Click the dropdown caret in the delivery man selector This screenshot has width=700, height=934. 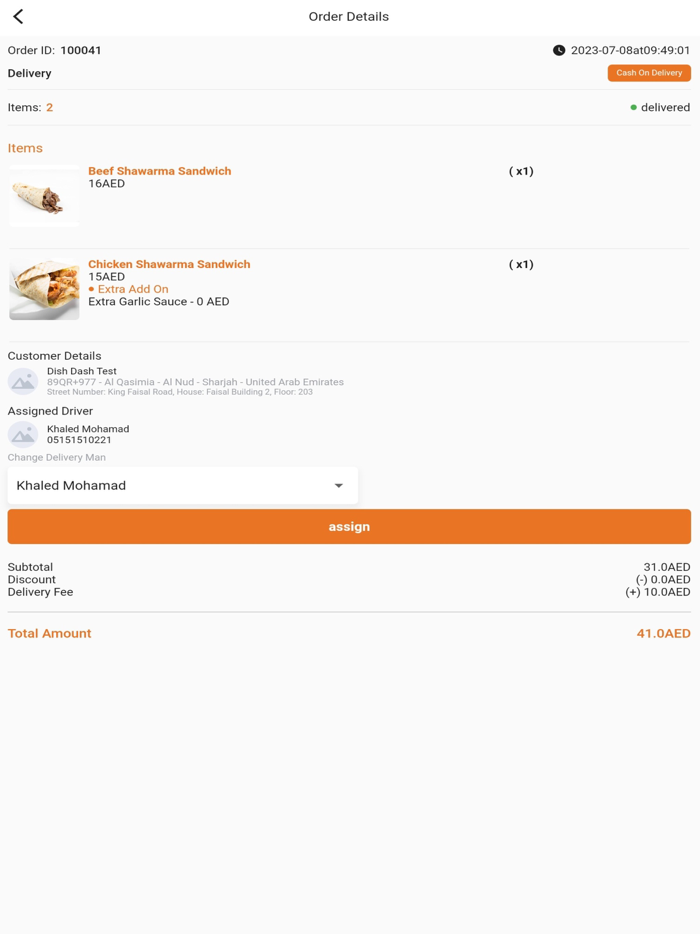click(339, 485)
